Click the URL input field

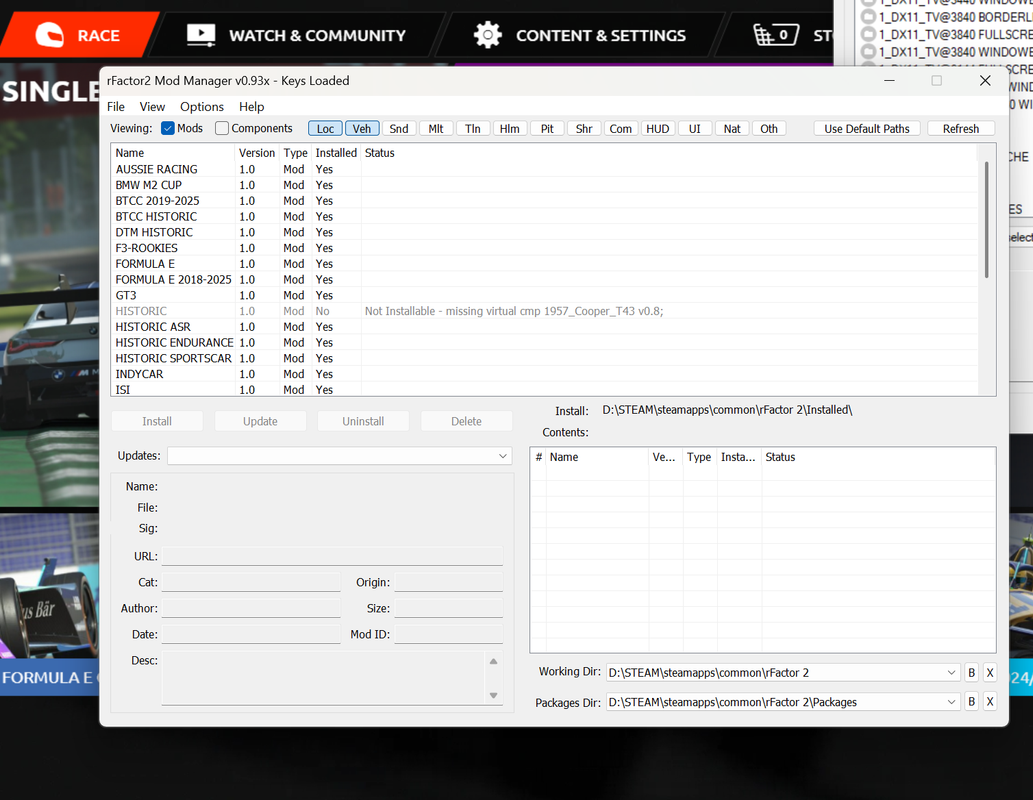[x=332, y=556]
